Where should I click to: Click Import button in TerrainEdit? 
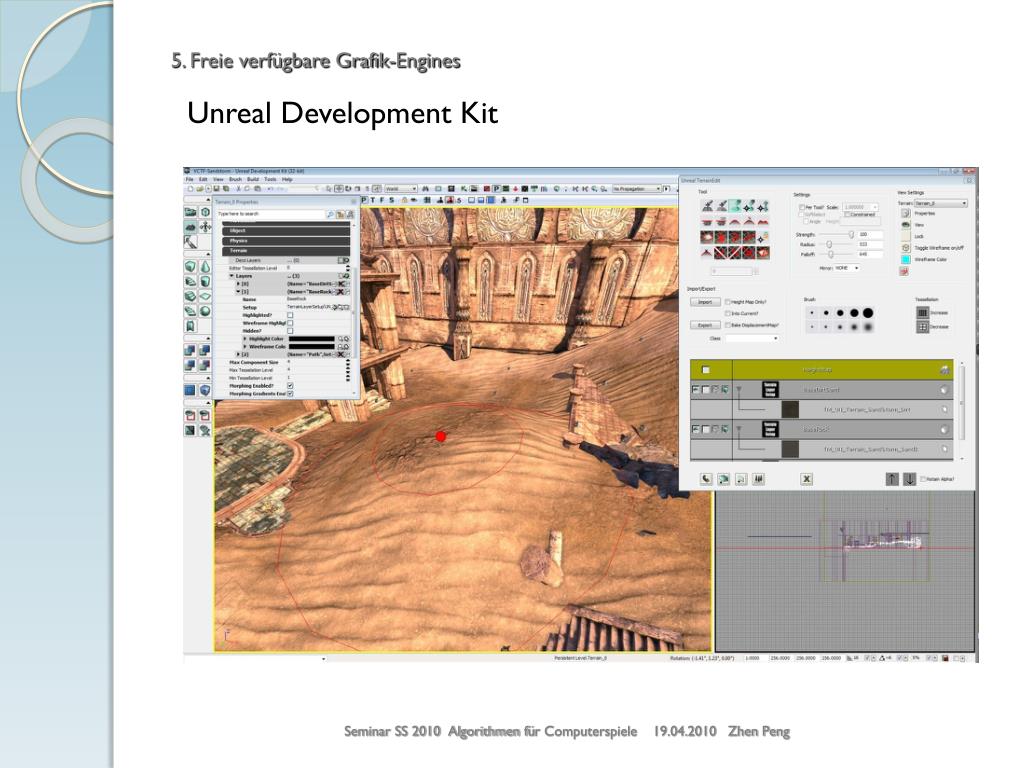pos(705,302)
